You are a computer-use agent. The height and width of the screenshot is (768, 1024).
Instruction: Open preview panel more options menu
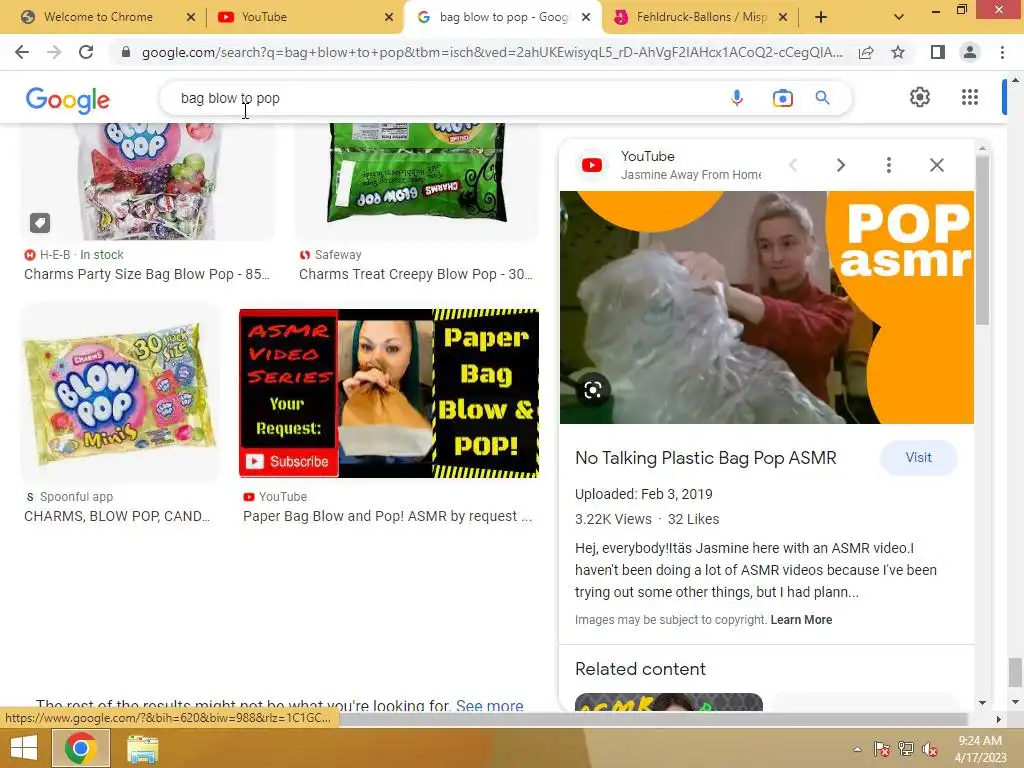click(888, 165)
